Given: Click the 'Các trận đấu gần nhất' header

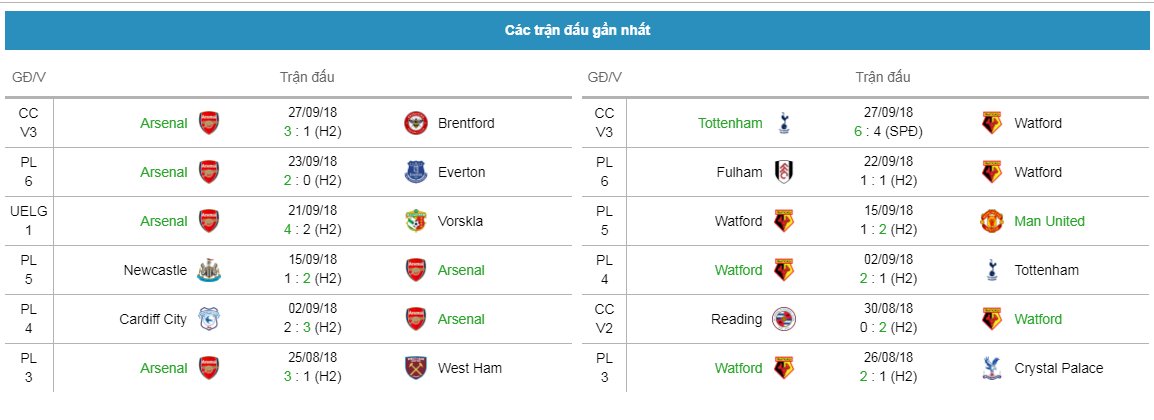Looking at the screenshot, I should [x=577, y=30].
